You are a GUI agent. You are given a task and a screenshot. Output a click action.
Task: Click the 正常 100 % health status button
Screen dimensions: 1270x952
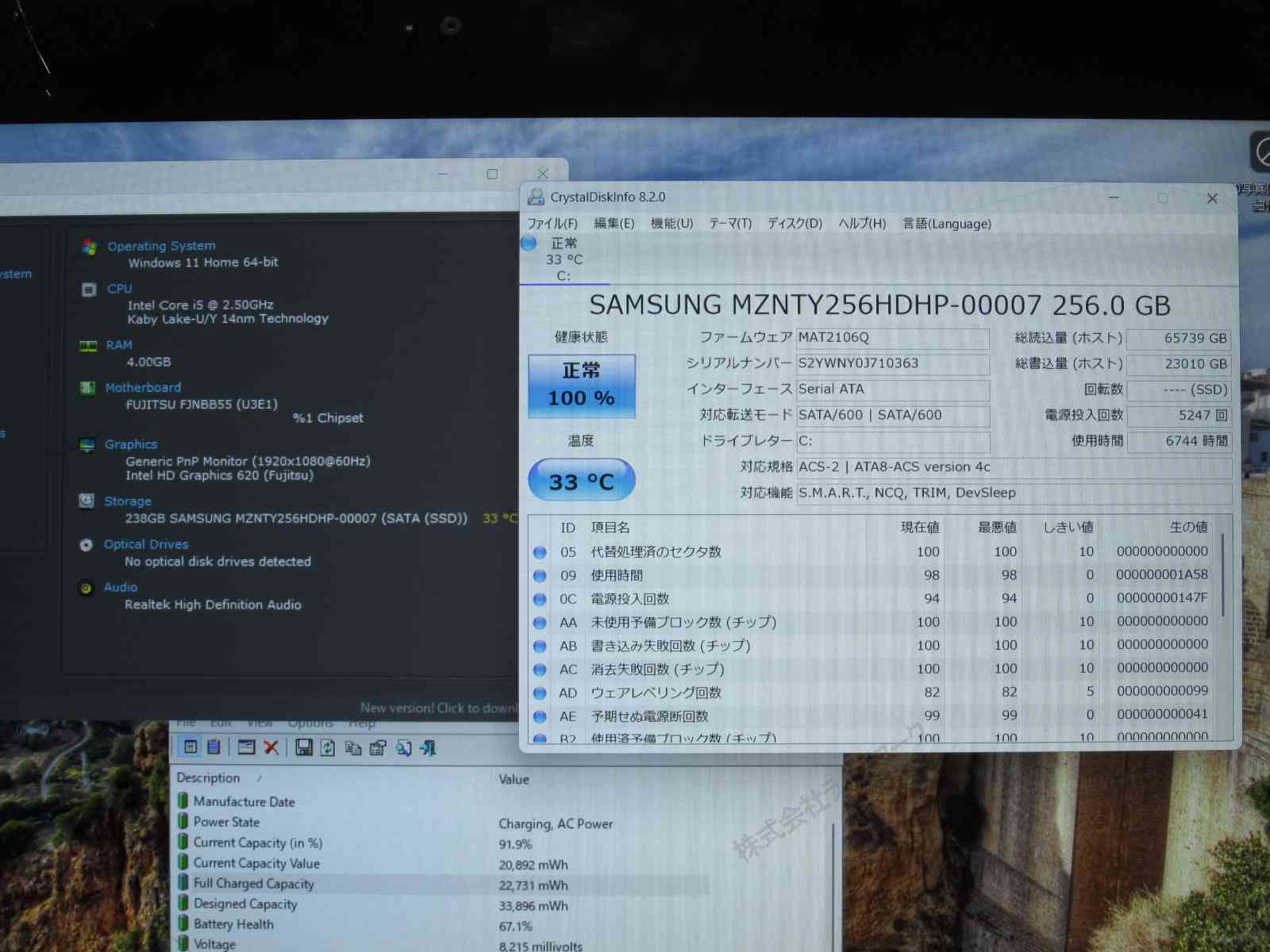coord(581,386)
